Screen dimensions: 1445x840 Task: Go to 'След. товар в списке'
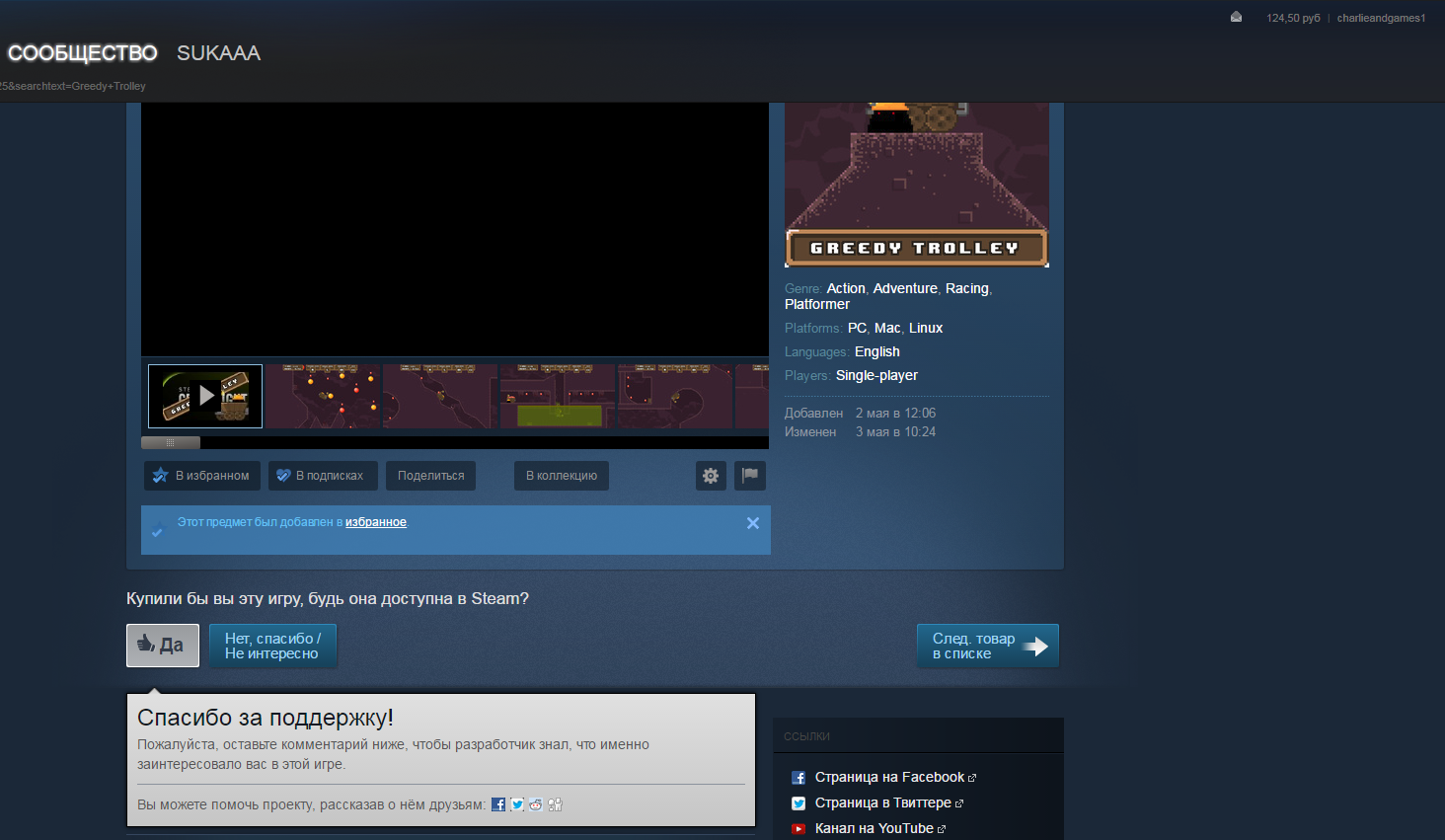point(988,646)
